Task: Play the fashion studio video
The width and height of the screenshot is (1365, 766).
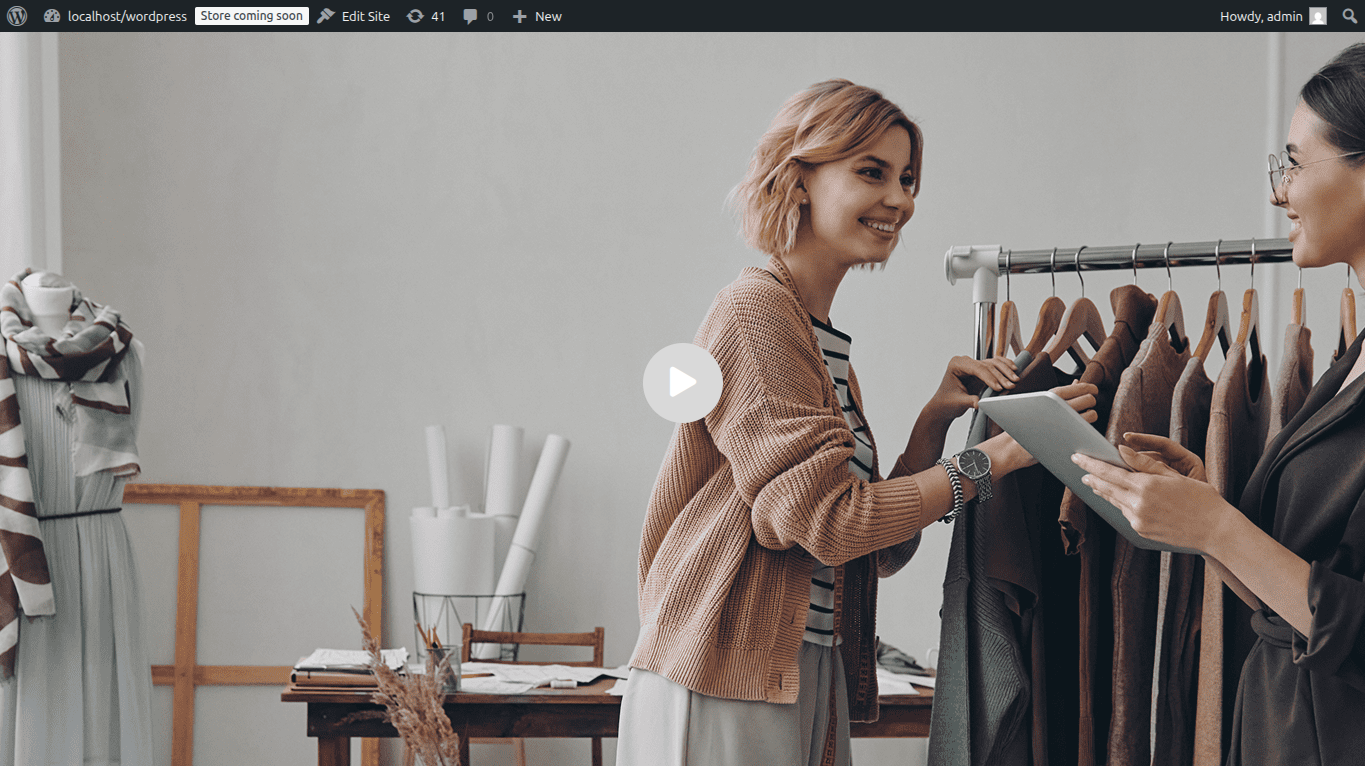Action: (683, 382)
